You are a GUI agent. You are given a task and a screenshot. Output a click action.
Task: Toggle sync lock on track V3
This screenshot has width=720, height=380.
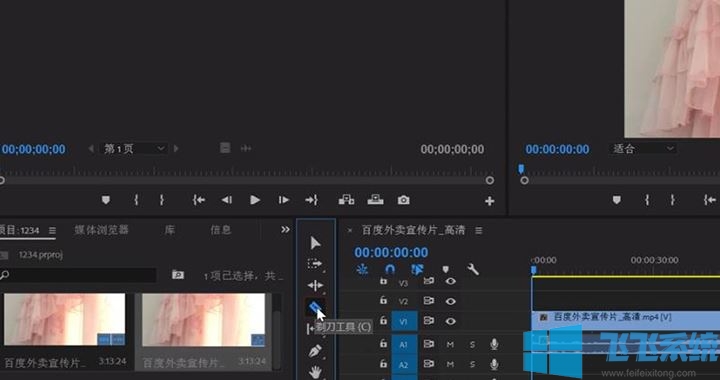pyautogui.click(x=429, y=281)
